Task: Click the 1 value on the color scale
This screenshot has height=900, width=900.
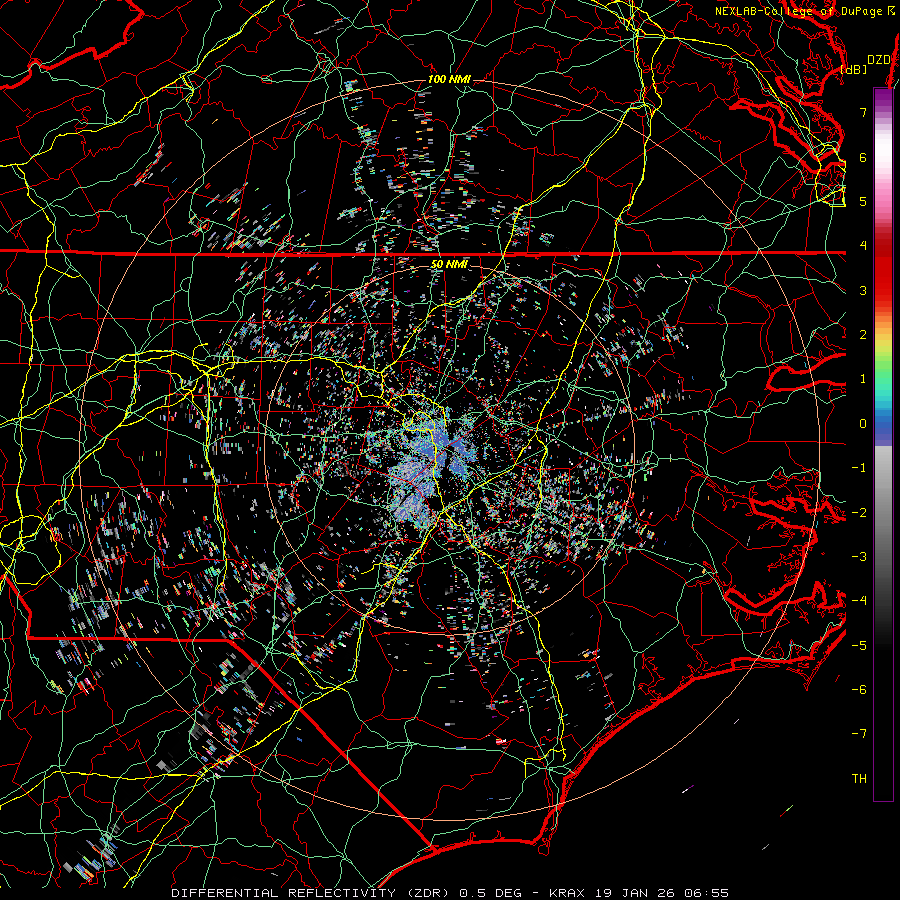Action: 863,379
